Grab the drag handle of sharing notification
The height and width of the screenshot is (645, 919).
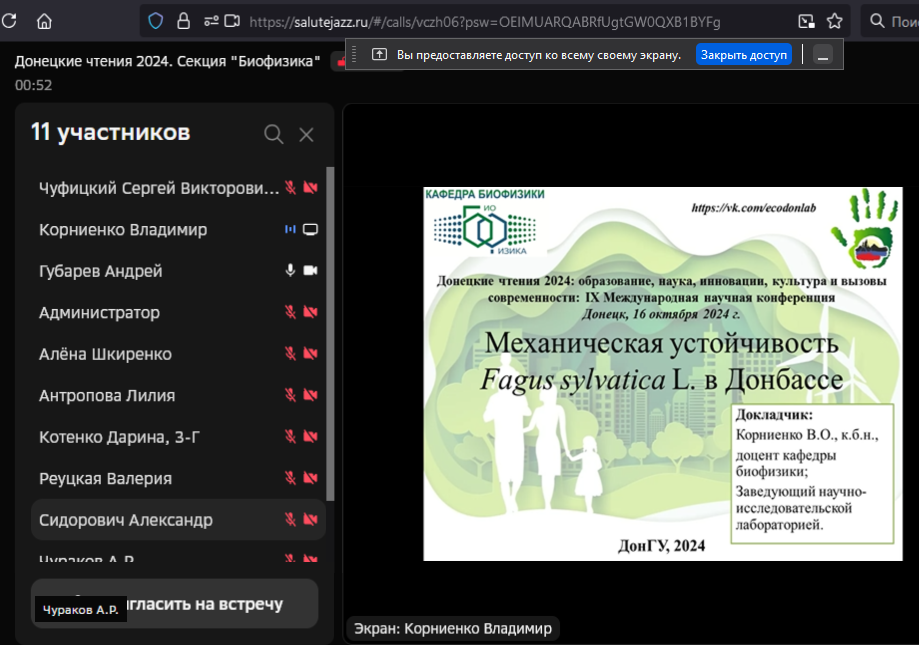click(x=354, y=54)
